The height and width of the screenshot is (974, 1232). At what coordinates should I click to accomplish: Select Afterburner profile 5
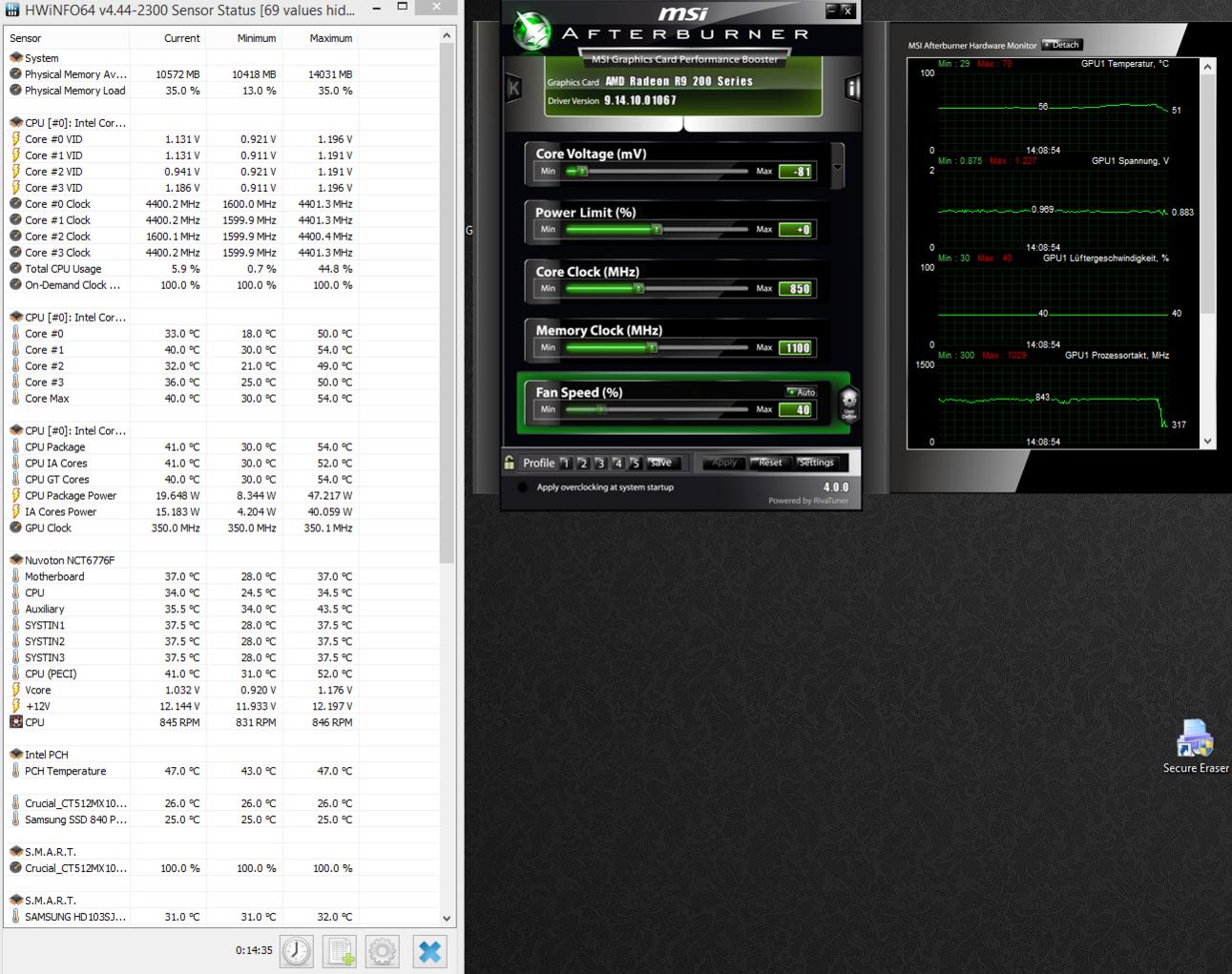635,463
